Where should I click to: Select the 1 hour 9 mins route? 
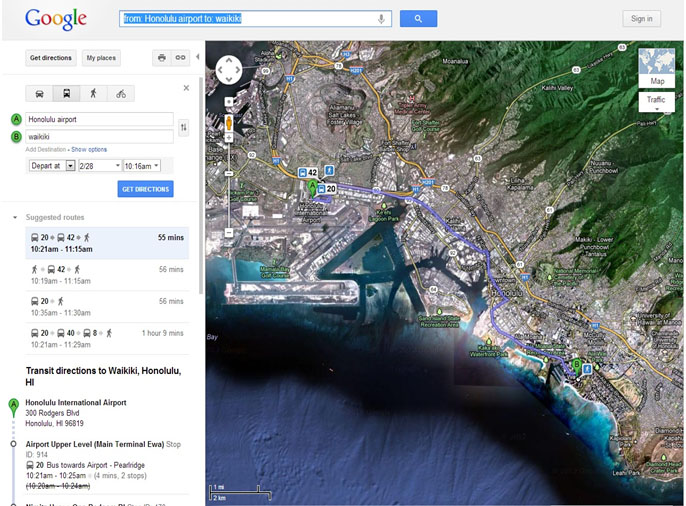click(x=107, y=339)
